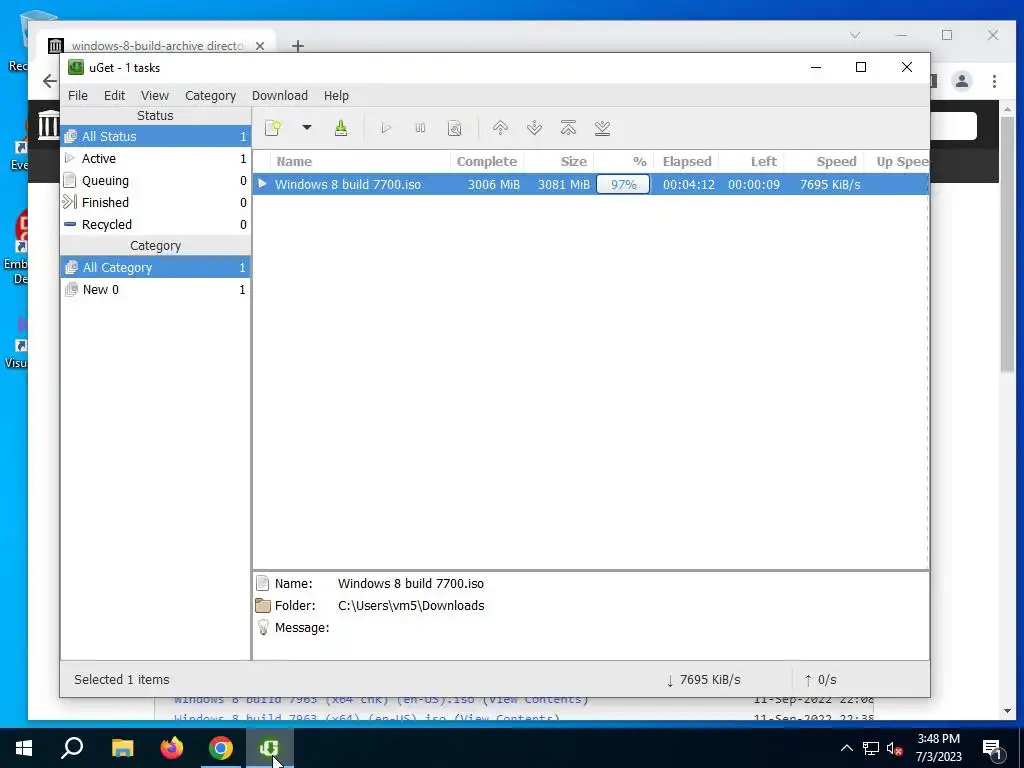This screenshot has width=1024, height=768.
Task: Select the Active status filter
Action: tap(155, 159)
